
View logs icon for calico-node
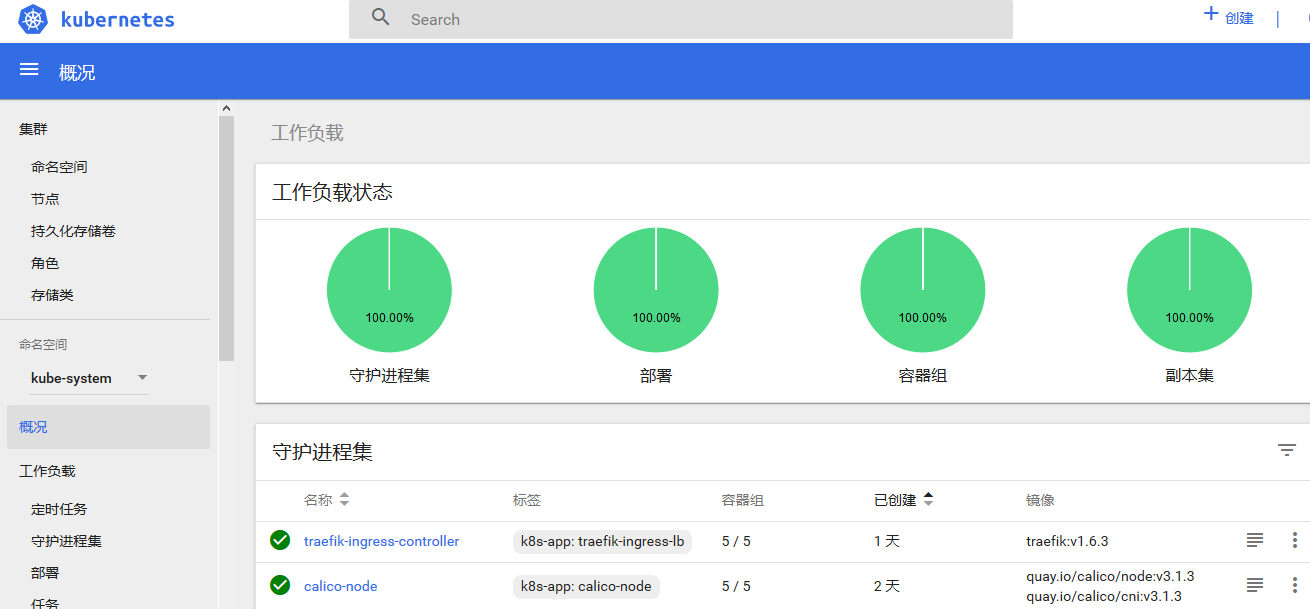(x=1255, y=585)
